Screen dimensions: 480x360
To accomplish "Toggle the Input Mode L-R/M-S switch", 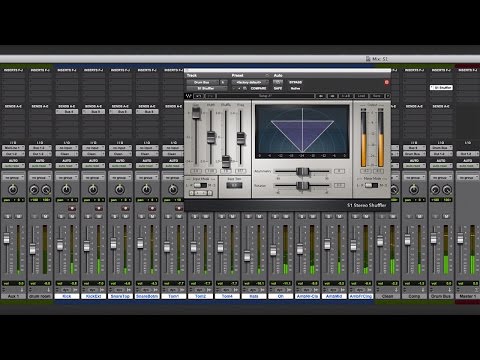I will coord(200,185).
